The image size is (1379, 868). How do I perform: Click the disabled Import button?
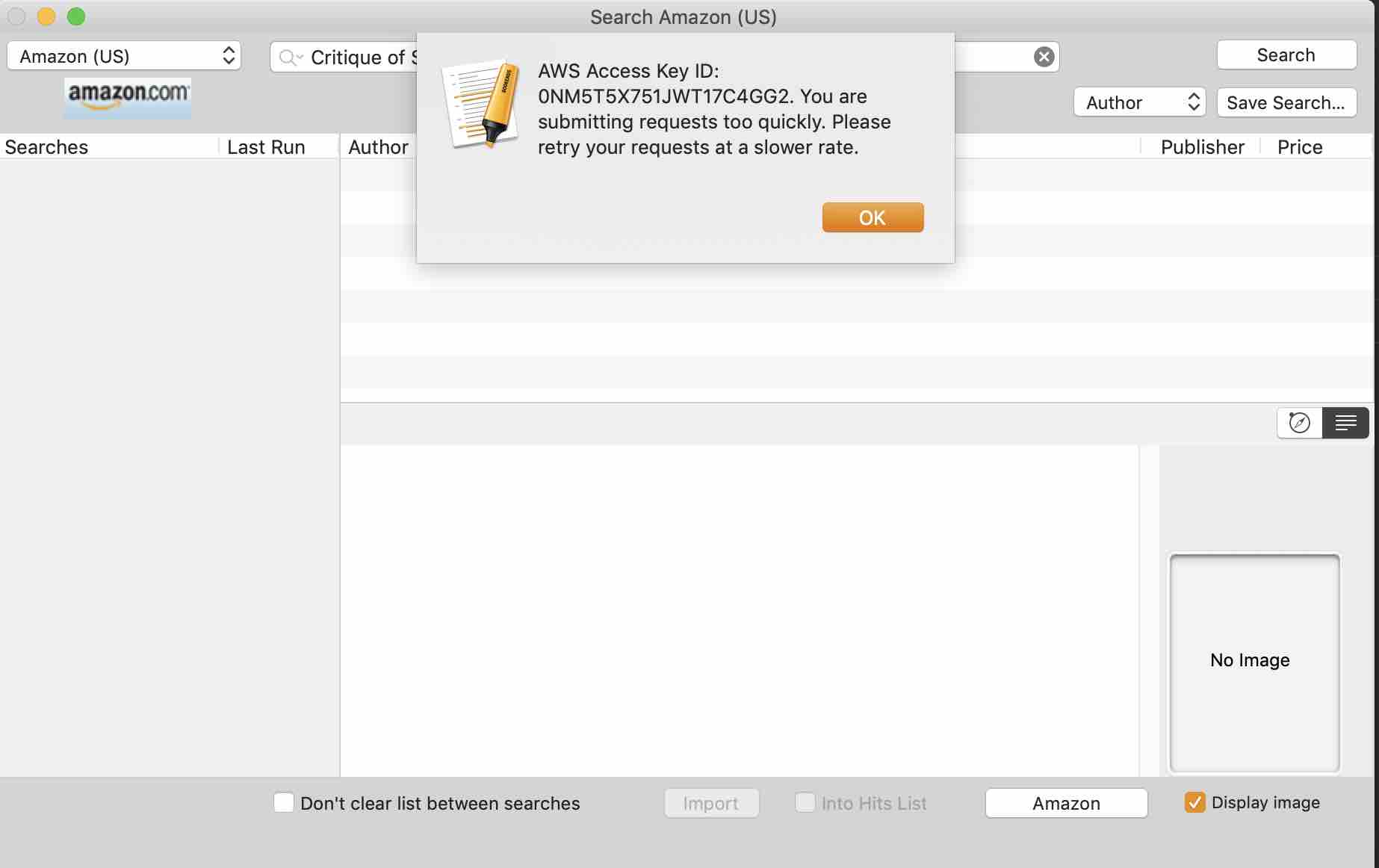(x=711, y=803)
